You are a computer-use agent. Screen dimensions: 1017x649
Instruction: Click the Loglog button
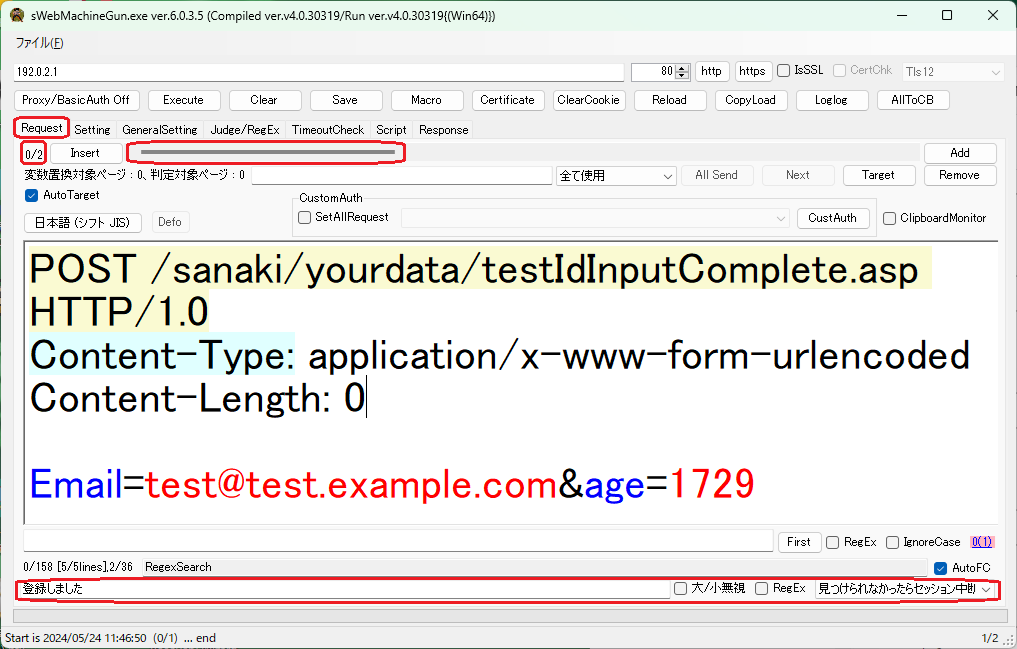(832, 100)
